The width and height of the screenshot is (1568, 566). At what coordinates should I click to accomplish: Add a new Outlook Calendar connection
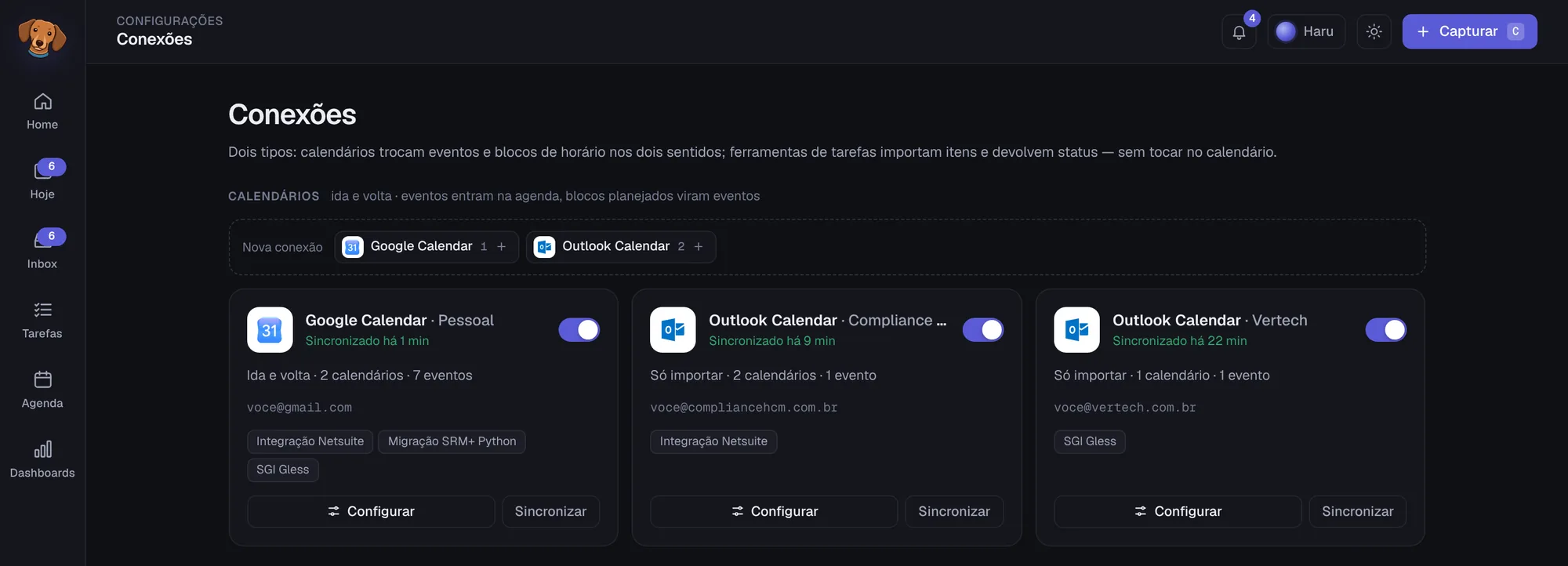(x=621, y=247)
